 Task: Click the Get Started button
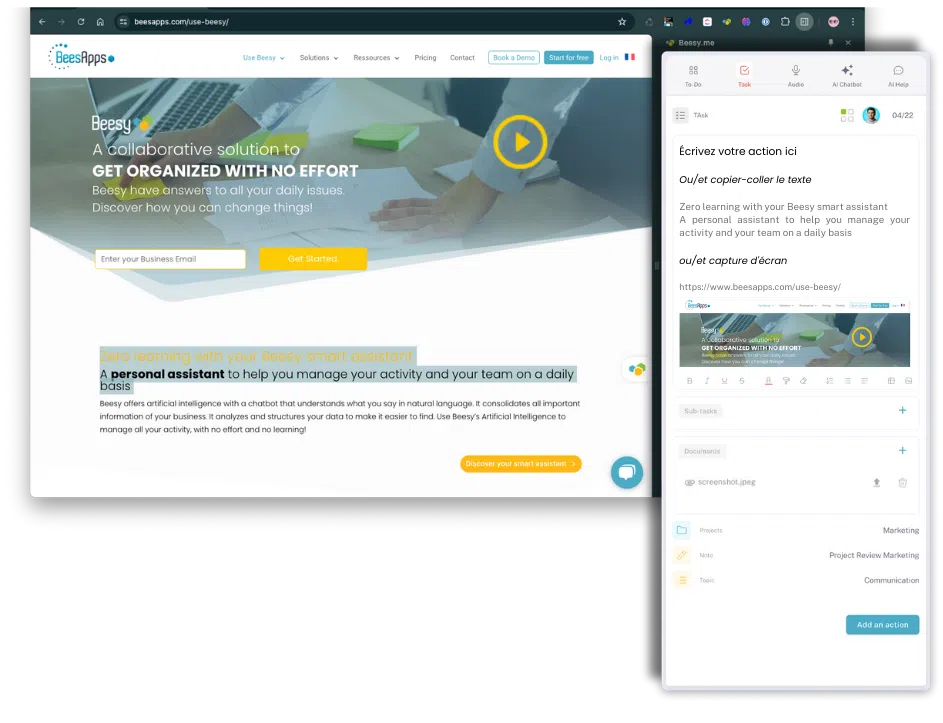click(x=313, y=259)
